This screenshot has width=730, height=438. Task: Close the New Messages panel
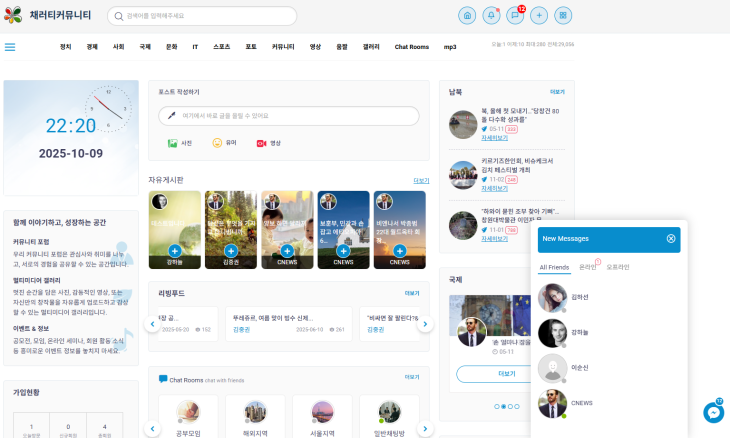pyautogui.click(x=671, y=239)
